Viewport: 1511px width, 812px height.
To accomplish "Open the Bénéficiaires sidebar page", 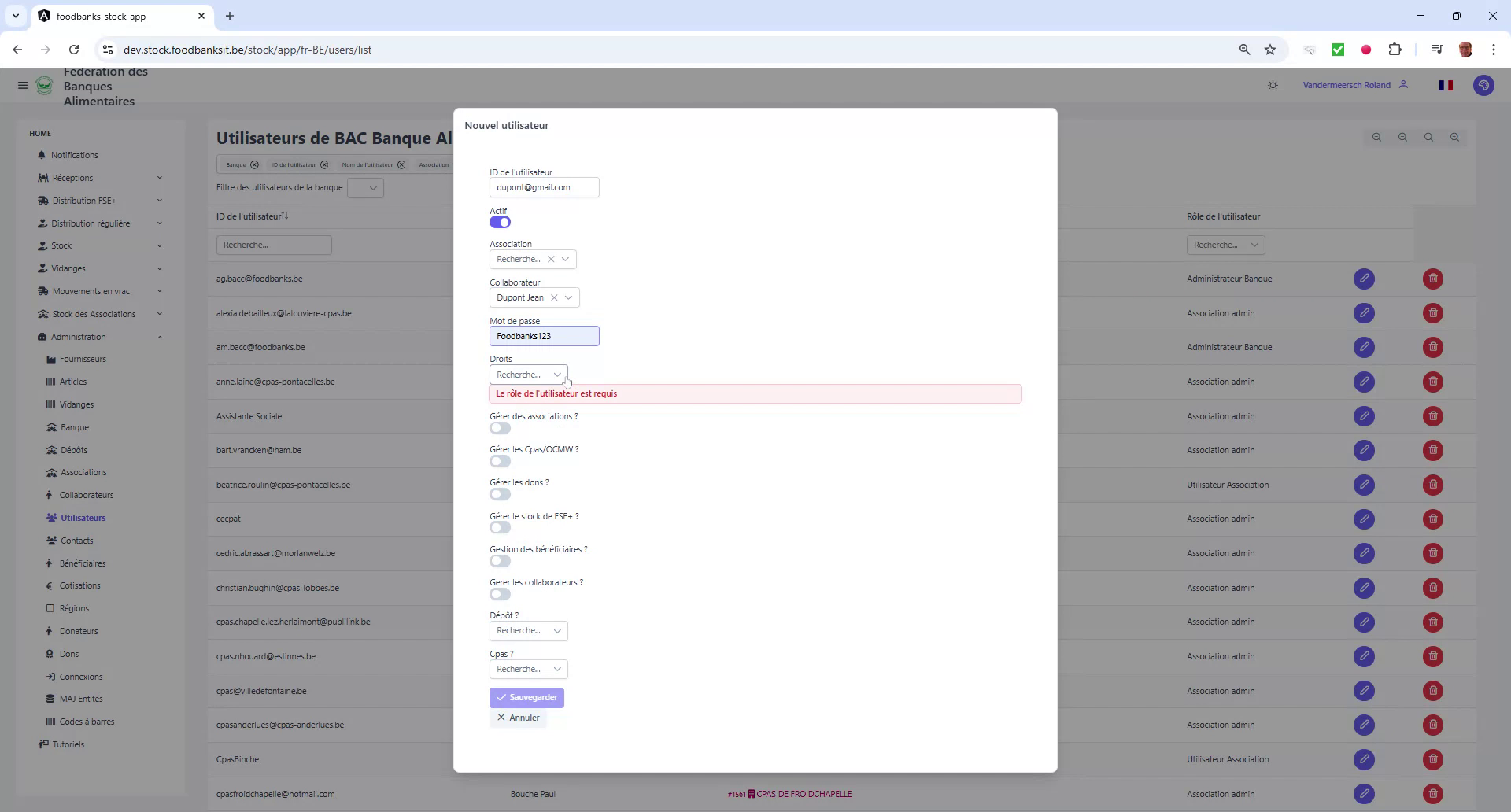I will [82, 563].
